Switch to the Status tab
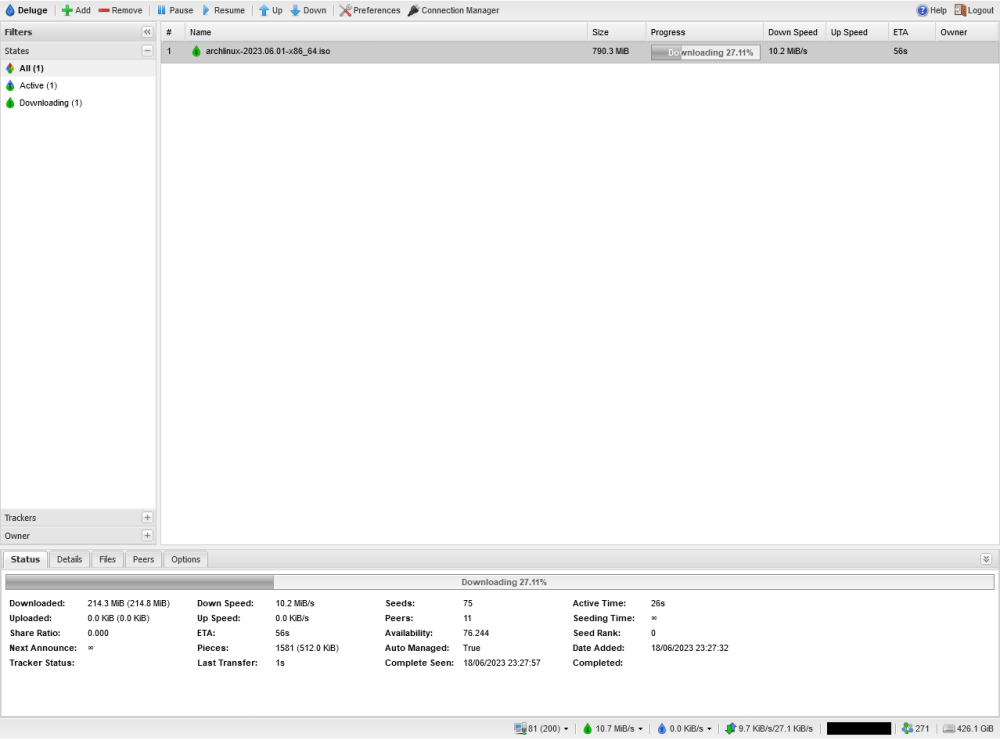The height and width of the screenshot is (741, 1000). pyautogui.click(x=26, y=559)
